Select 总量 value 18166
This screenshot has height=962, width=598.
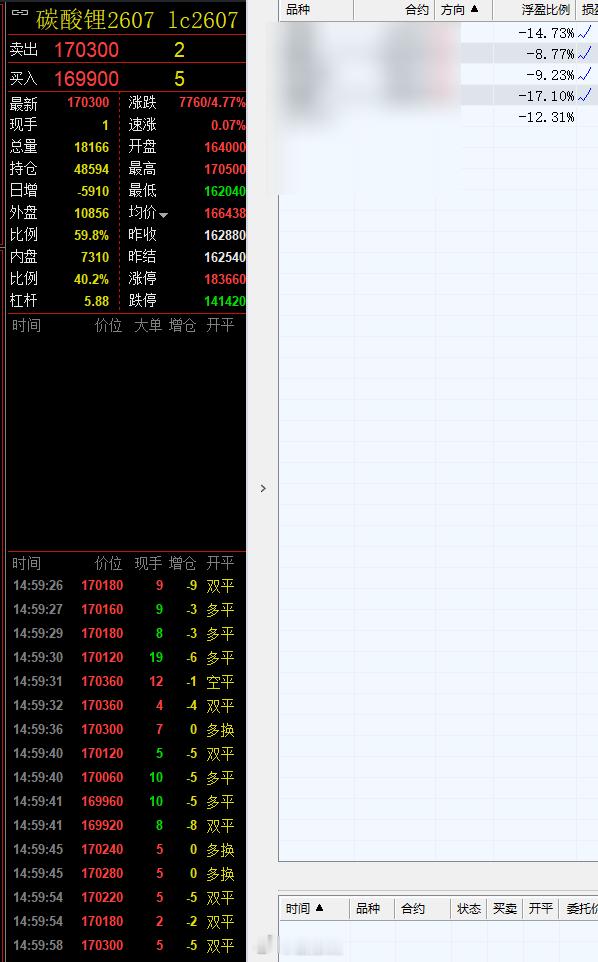[91, 147]
